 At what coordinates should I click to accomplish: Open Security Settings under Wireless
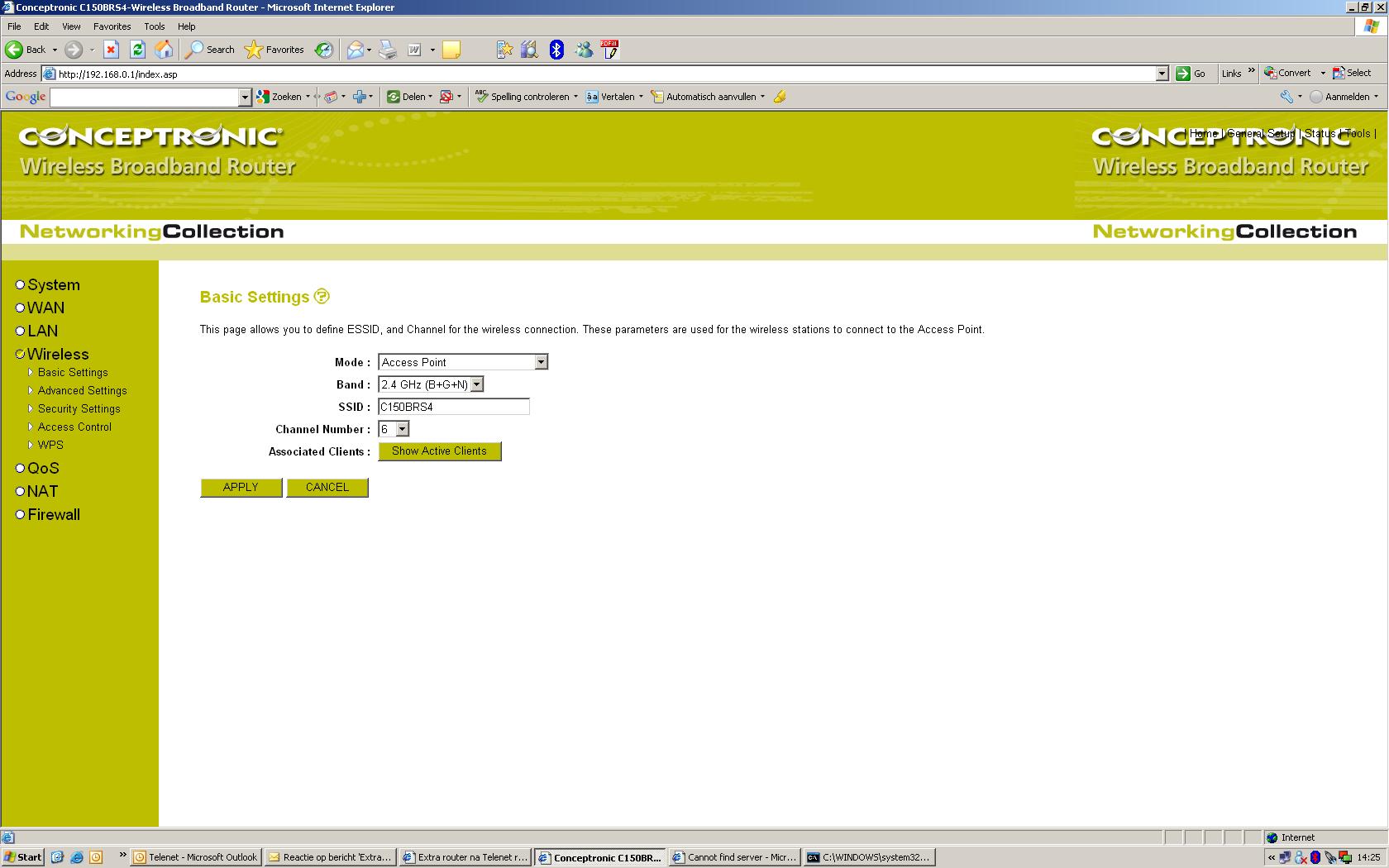click(79, 408)
